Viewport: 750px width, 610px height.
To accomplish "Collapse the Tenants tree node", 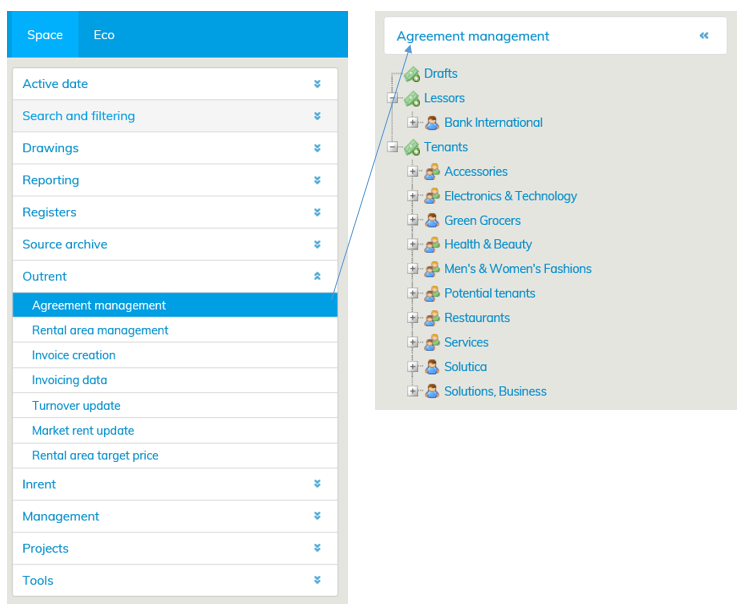I will 393,147.
